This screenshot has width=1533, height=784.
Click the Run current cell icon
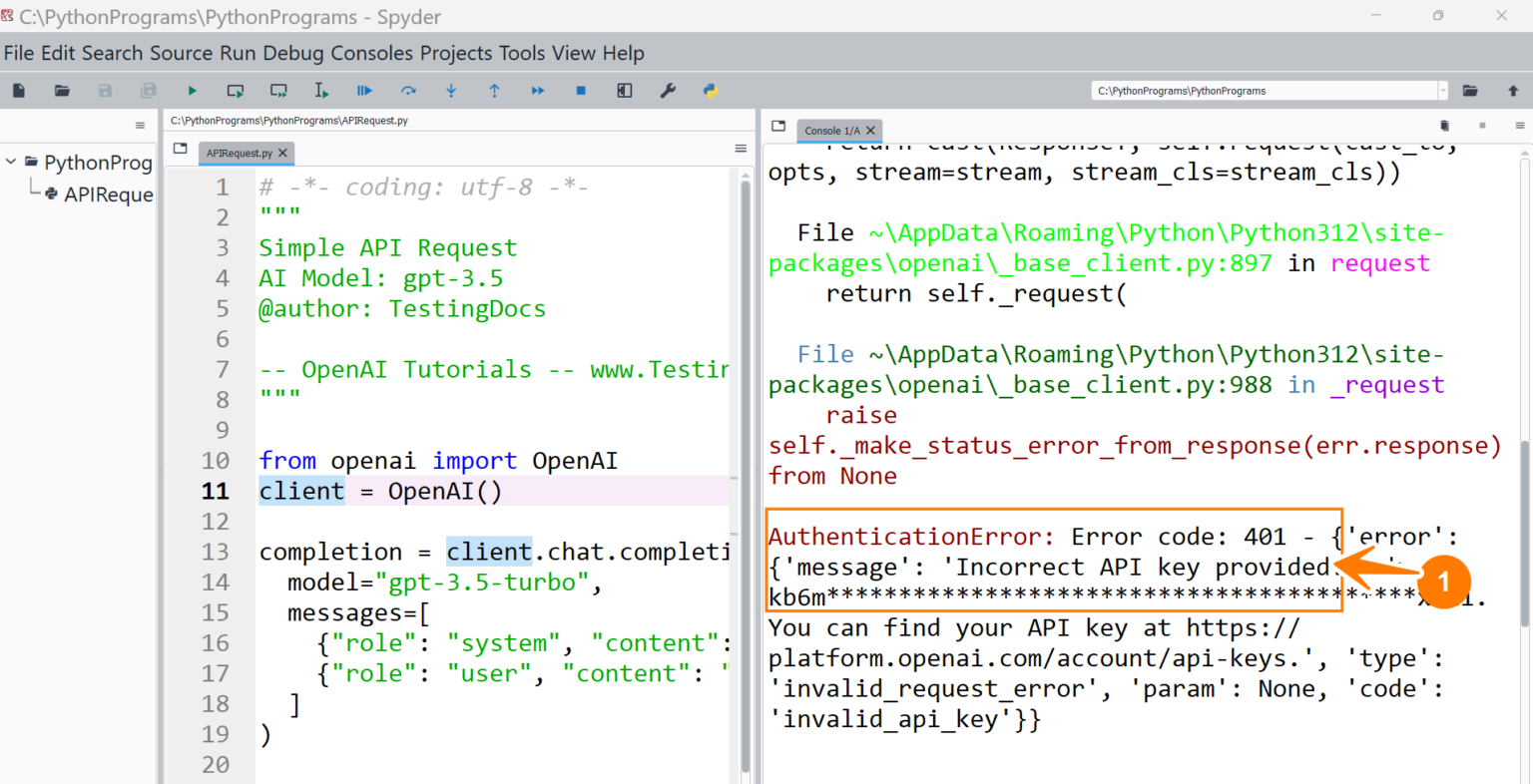pos(236,91)
